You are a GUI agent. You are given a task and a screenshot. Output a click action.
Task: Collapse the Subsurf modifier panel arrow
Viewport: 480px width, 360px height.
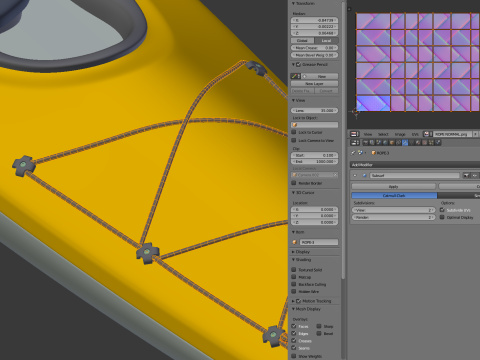click(x=355, y=175)
